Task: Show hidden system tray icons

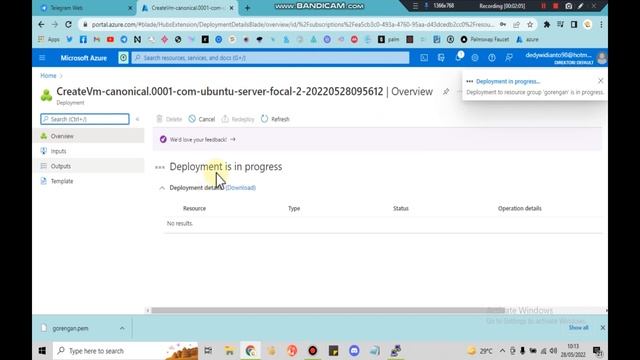Action: [502, 351]
